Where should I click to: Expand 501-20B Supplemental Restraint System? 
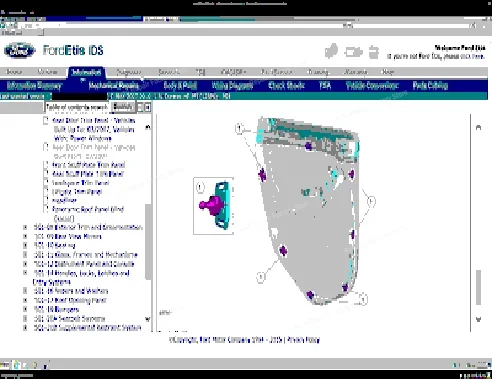point(25,328)
